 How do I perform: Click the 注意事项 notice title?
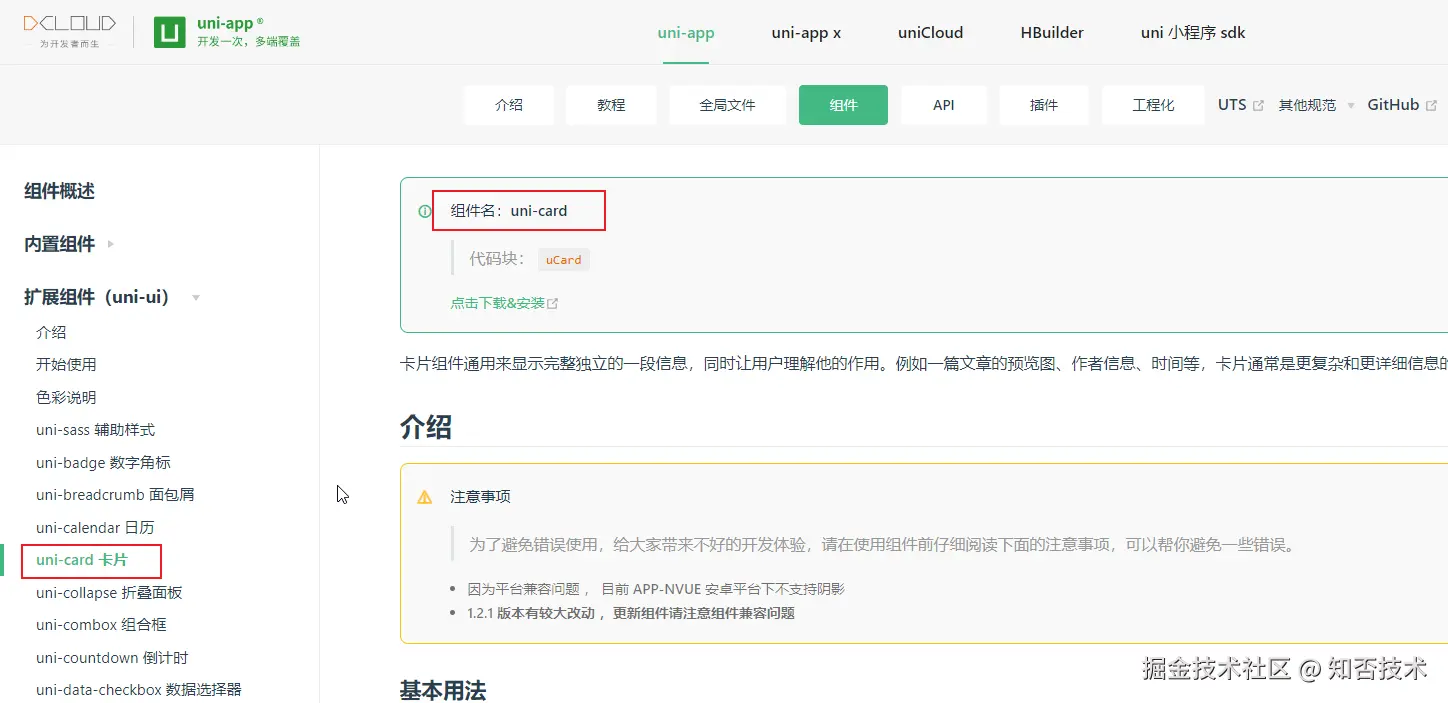[x=480, y=497]
